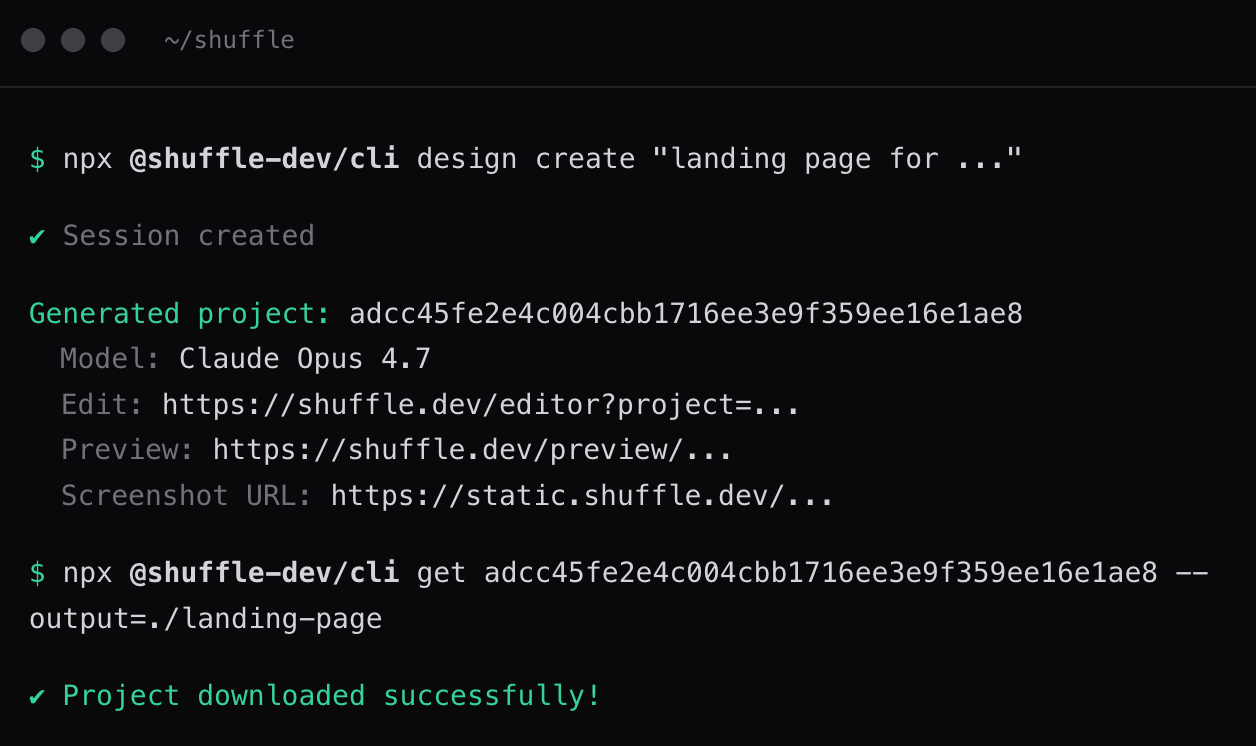Open the static.shuffle.dev screenshot URL
The image size is (1256, 746).
click(x=582, y=495)
